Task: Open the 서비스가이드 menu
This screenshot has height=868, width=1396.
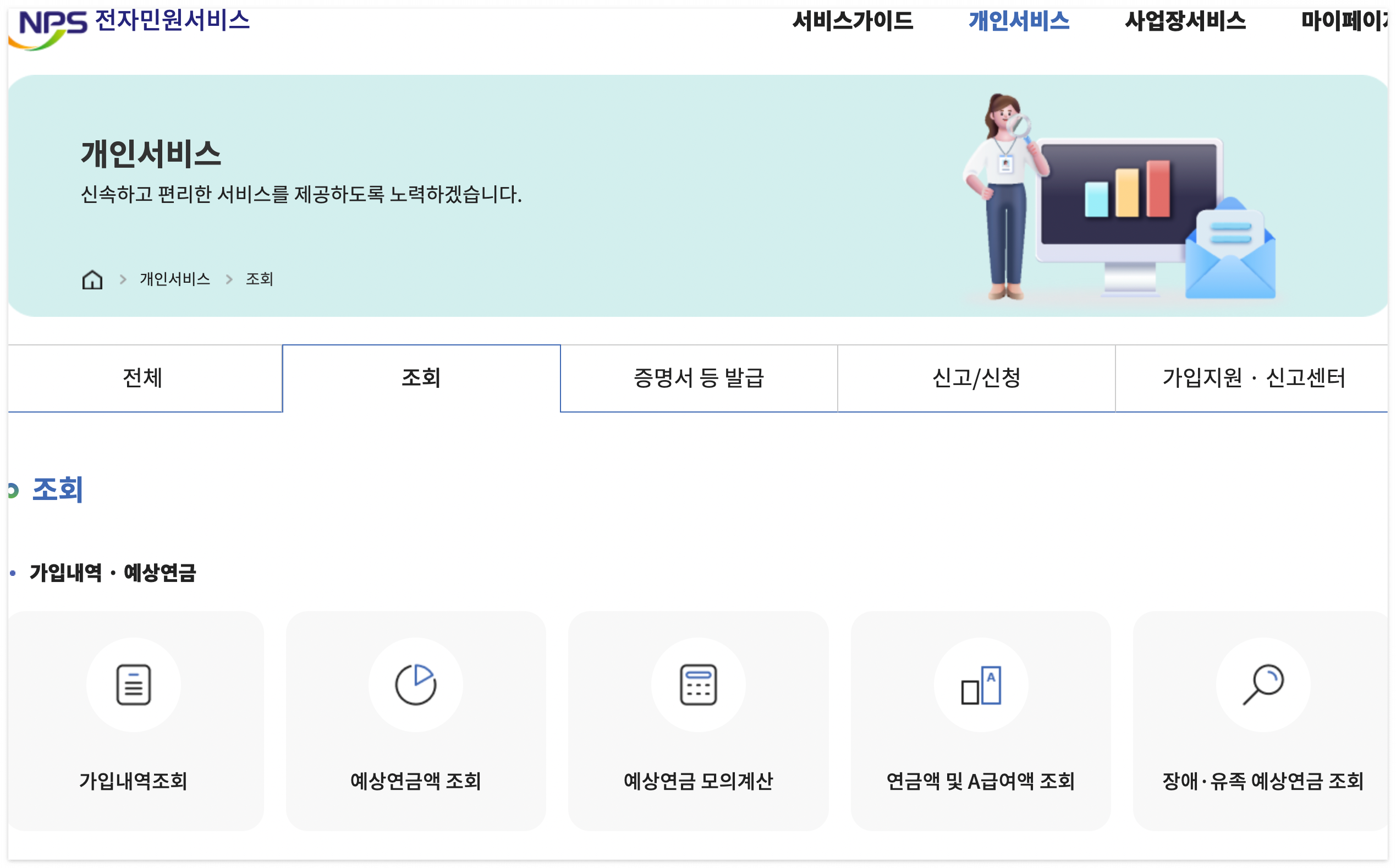Action: point(853,22)
